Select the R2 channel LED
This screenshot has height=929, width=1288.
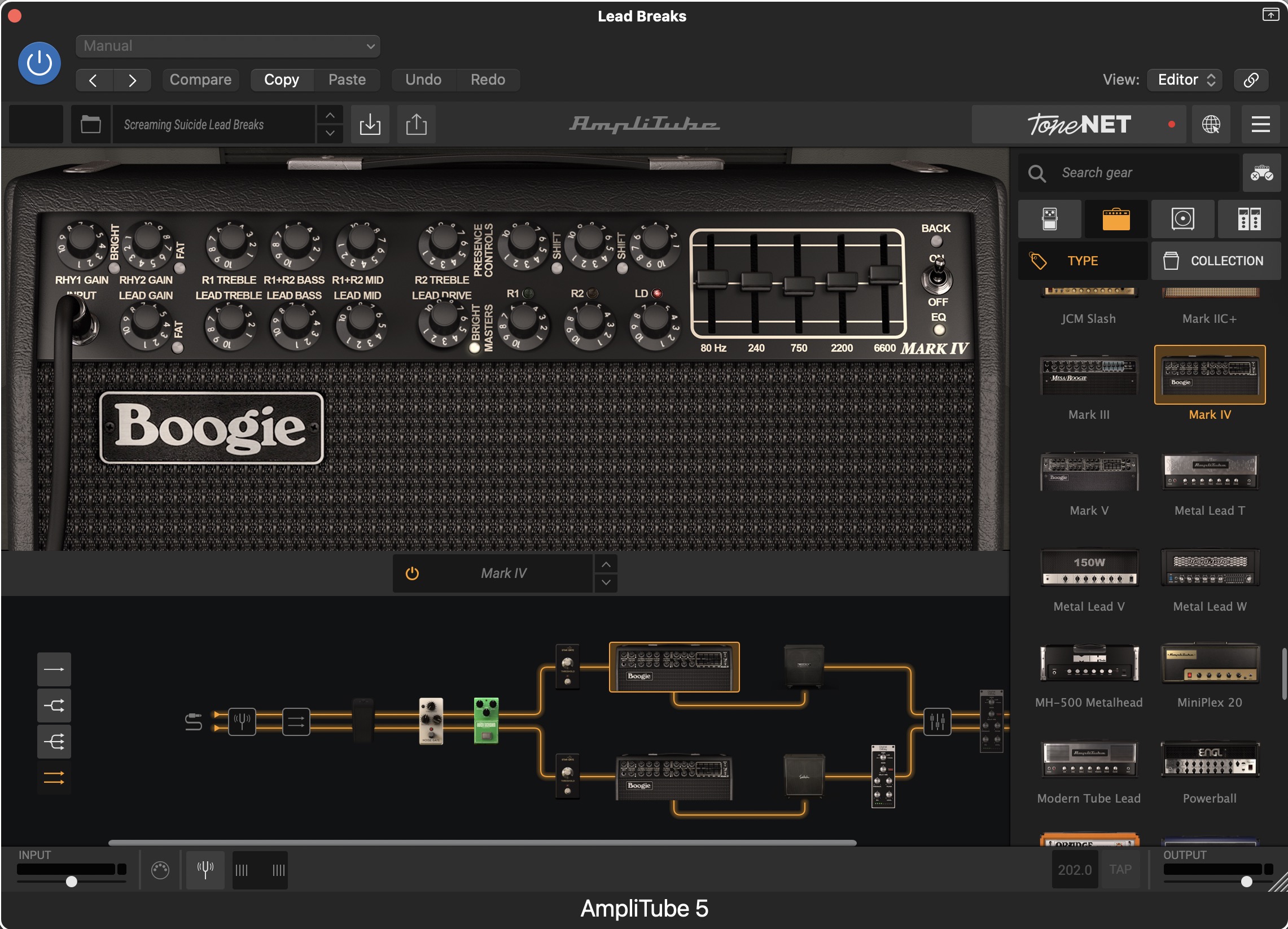pos(592,293)
